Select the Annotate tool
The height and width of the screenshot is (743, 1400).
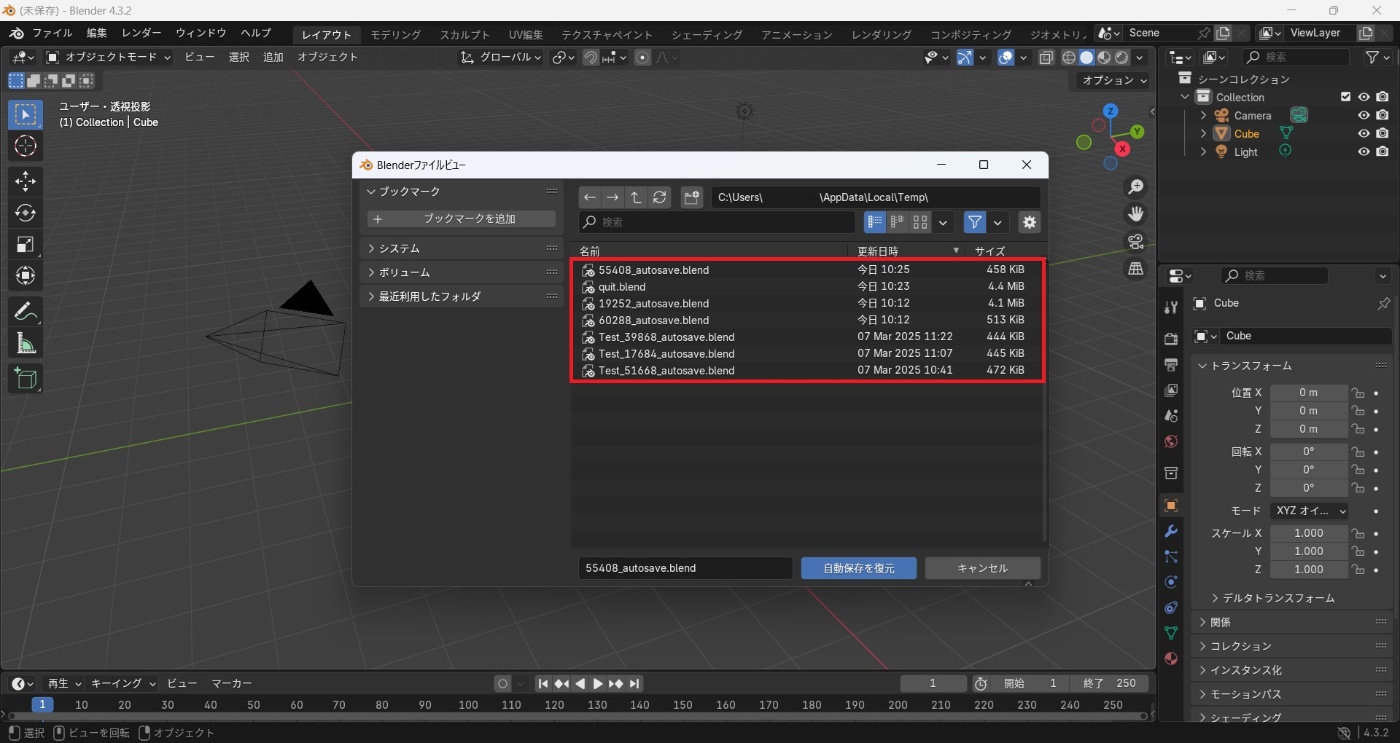click(x=26, y=312)
